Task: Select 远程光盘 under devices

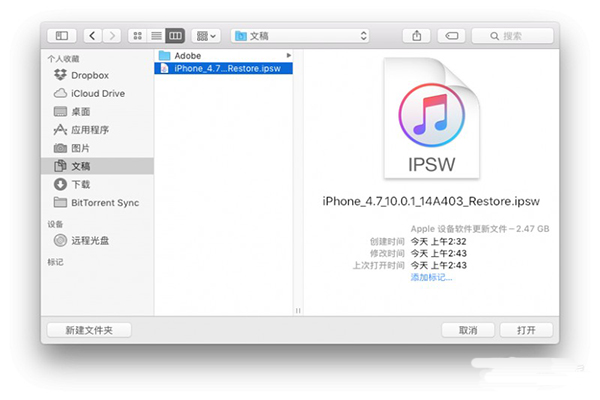Action: click(x=89, y=240)
